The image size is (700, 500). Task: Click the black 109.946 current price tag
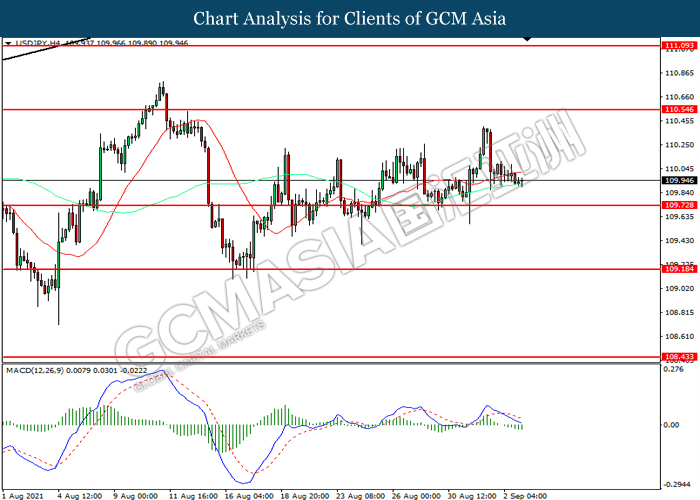click(679, 180)
